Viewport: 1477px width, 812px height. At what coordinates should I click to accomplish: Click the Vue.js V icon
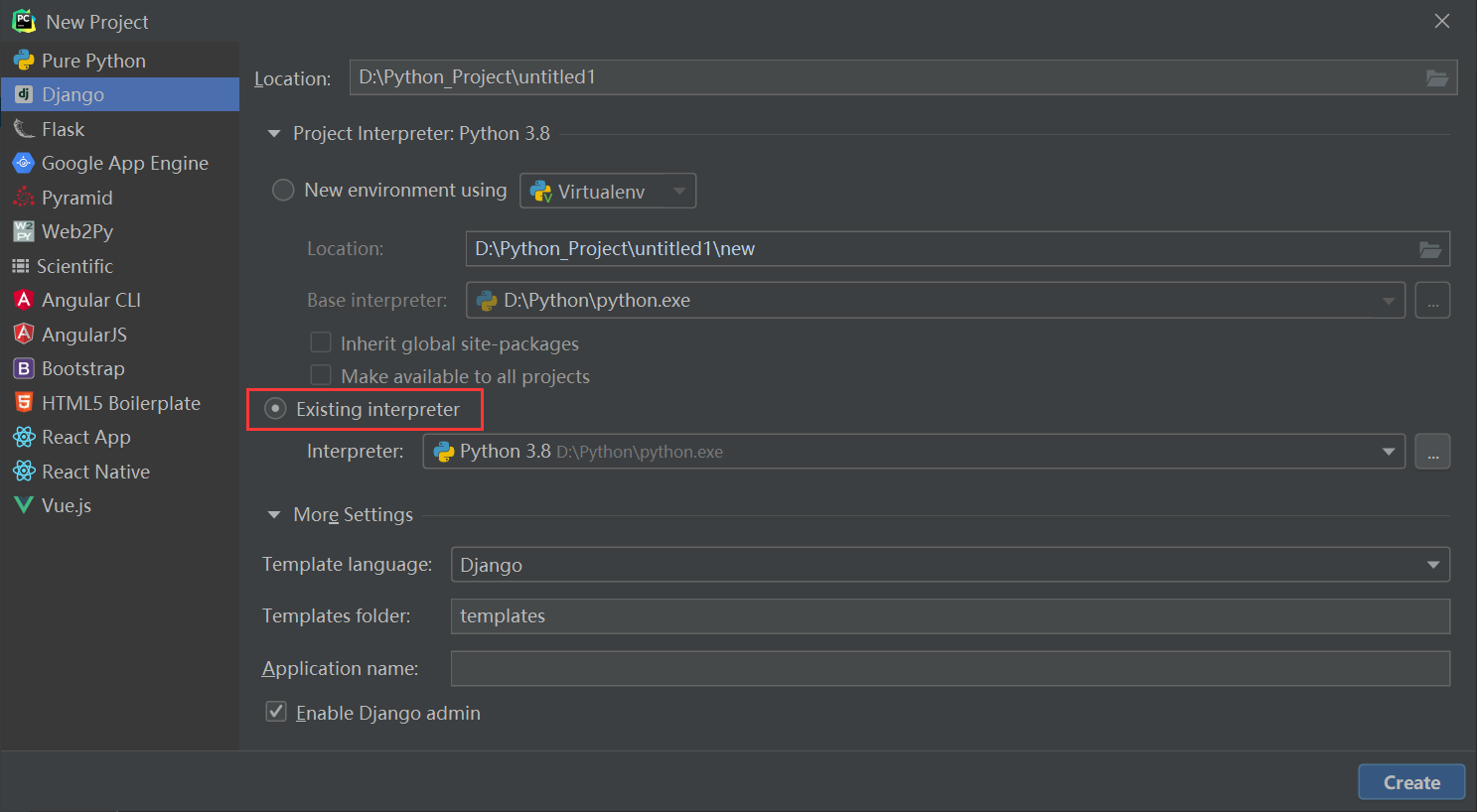click(x=24, y=505)
